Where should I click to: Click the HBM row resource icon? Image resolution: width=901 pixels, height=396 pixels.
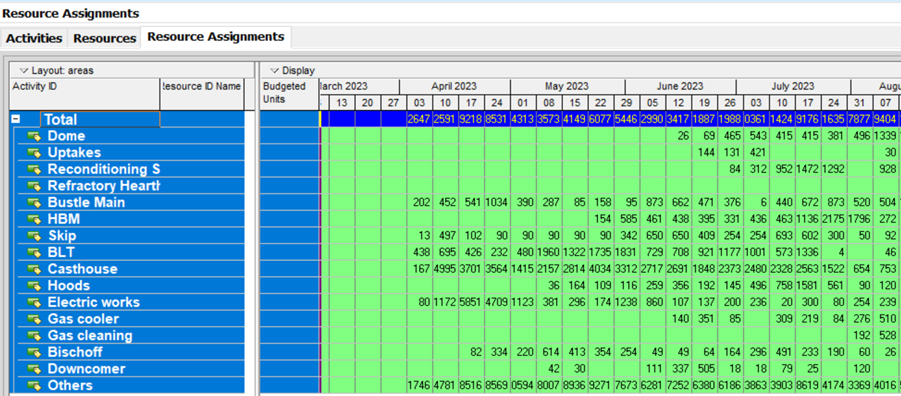(x=35, y=220)
